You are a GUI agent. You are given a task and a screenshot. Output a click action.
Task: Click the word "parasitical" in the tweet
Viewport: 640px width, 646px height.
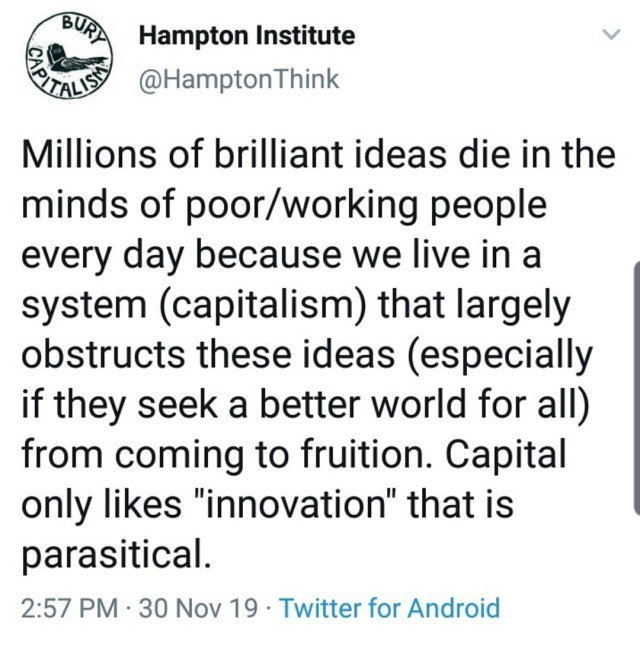point(116,553)
